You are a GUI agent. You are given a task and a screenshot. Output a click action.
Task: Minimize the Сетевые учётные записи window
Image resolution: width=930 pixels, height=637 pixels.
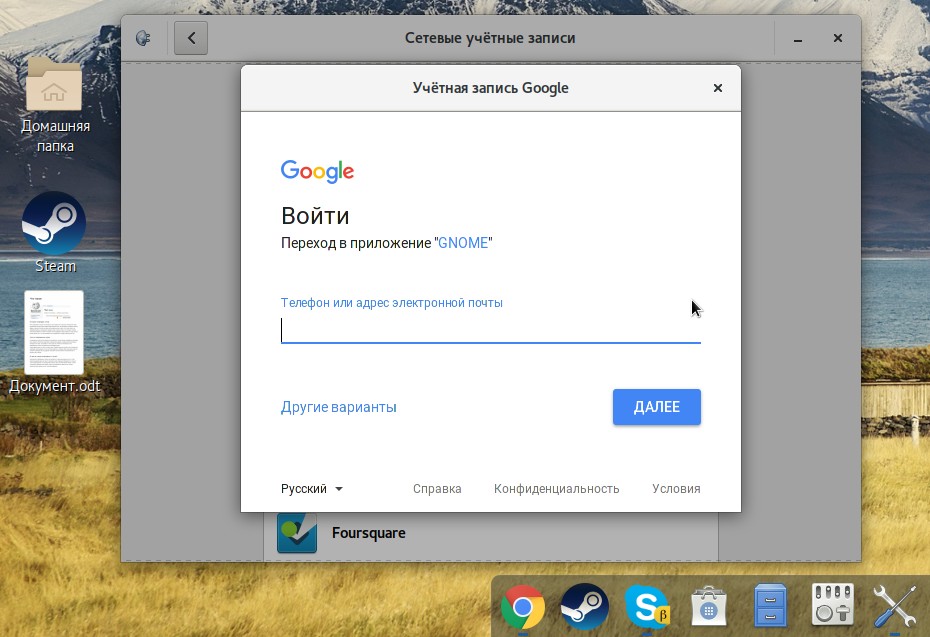click(798, 38)
